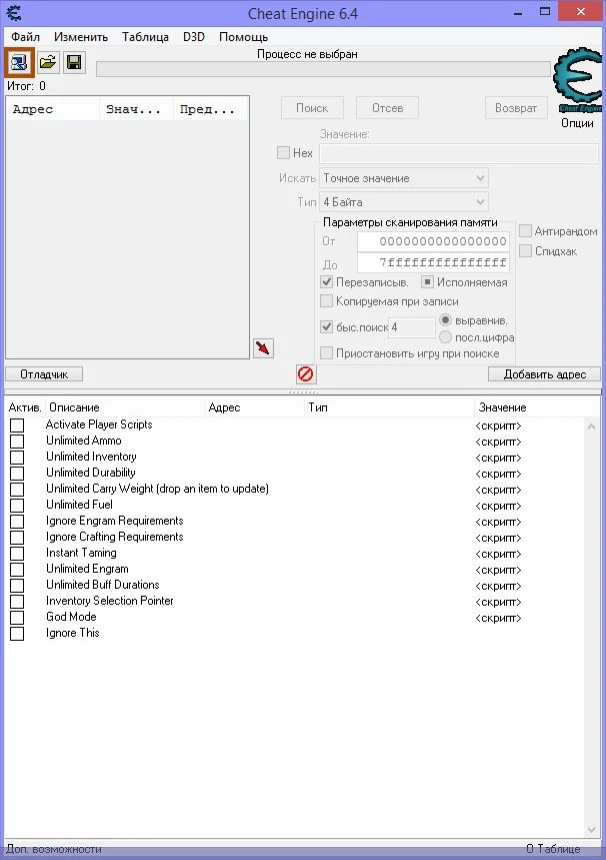606x860 pixels.
Task: Click down arrow of cheat table scrollbar
Action: pyautogui.click(x=591, y=829)
